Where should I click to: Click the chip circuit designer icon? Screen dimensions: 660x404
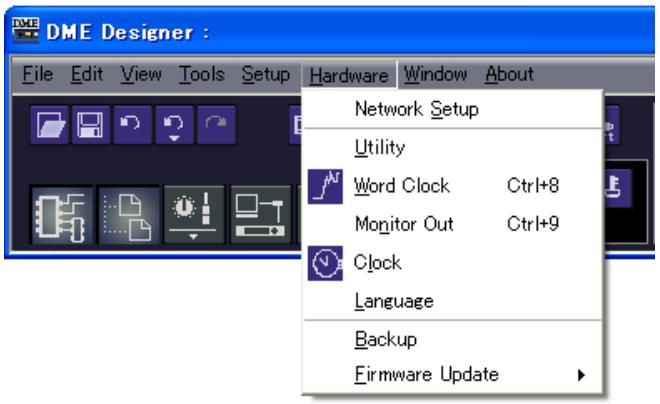tap(62, 215)
